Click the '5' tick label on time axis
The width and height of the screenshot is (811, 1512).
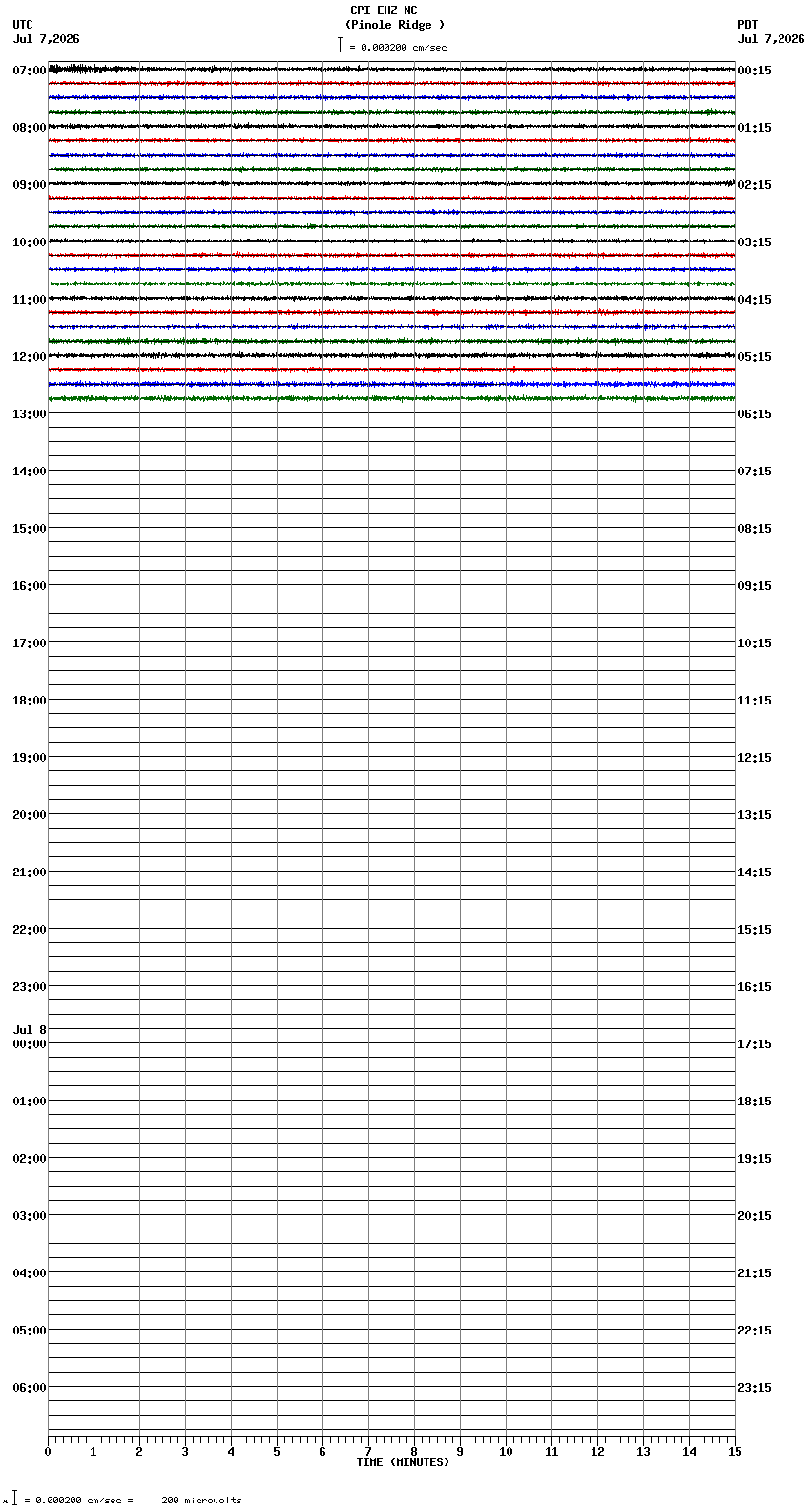277,1452
